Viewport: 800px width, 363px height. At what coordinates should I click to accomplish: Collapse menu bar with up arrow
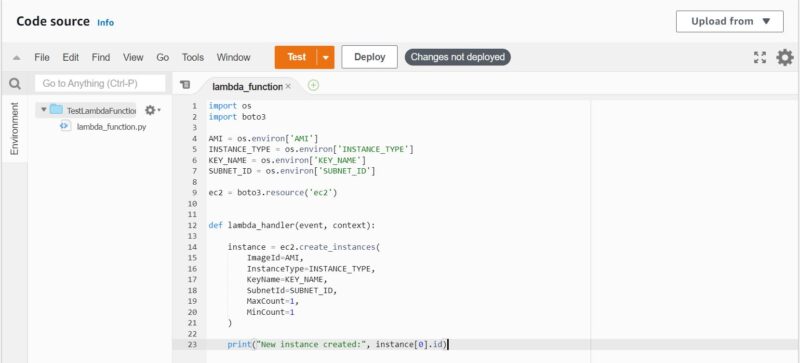pos(16,58)
